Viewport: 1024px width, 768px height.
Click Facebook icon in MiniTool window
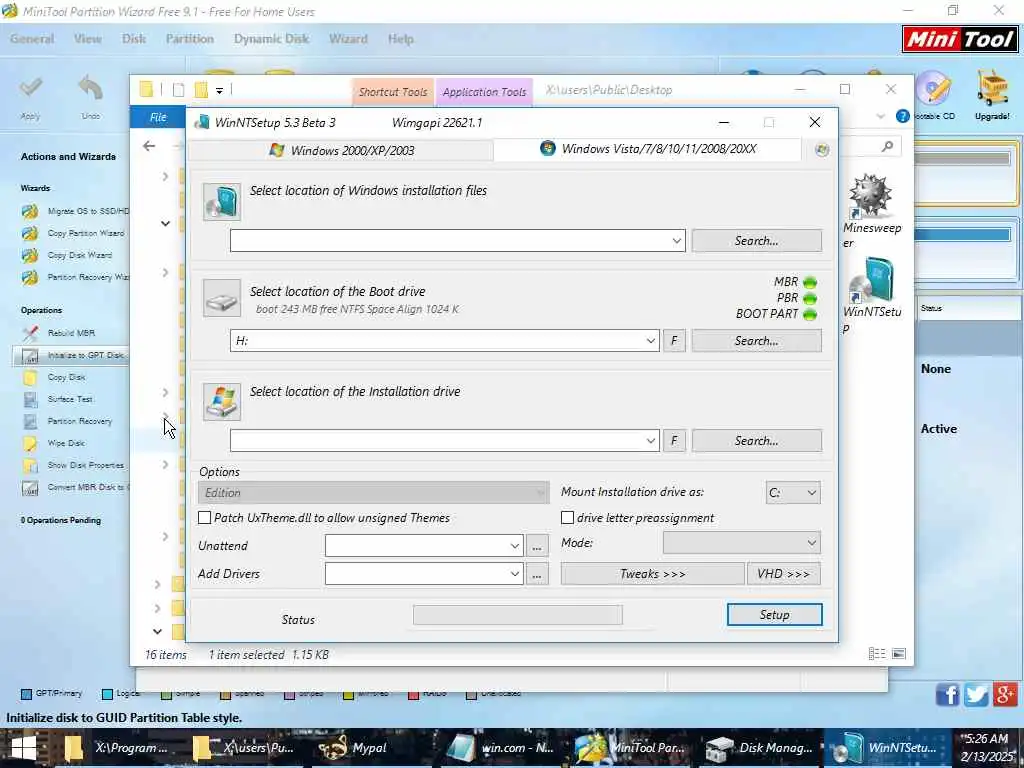tap(947, 695)
